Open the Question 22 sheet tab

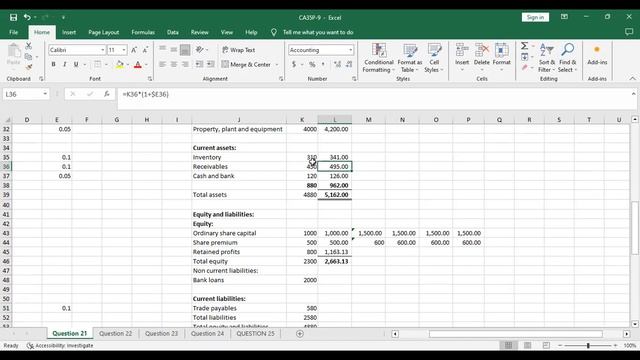pos(116,333)
